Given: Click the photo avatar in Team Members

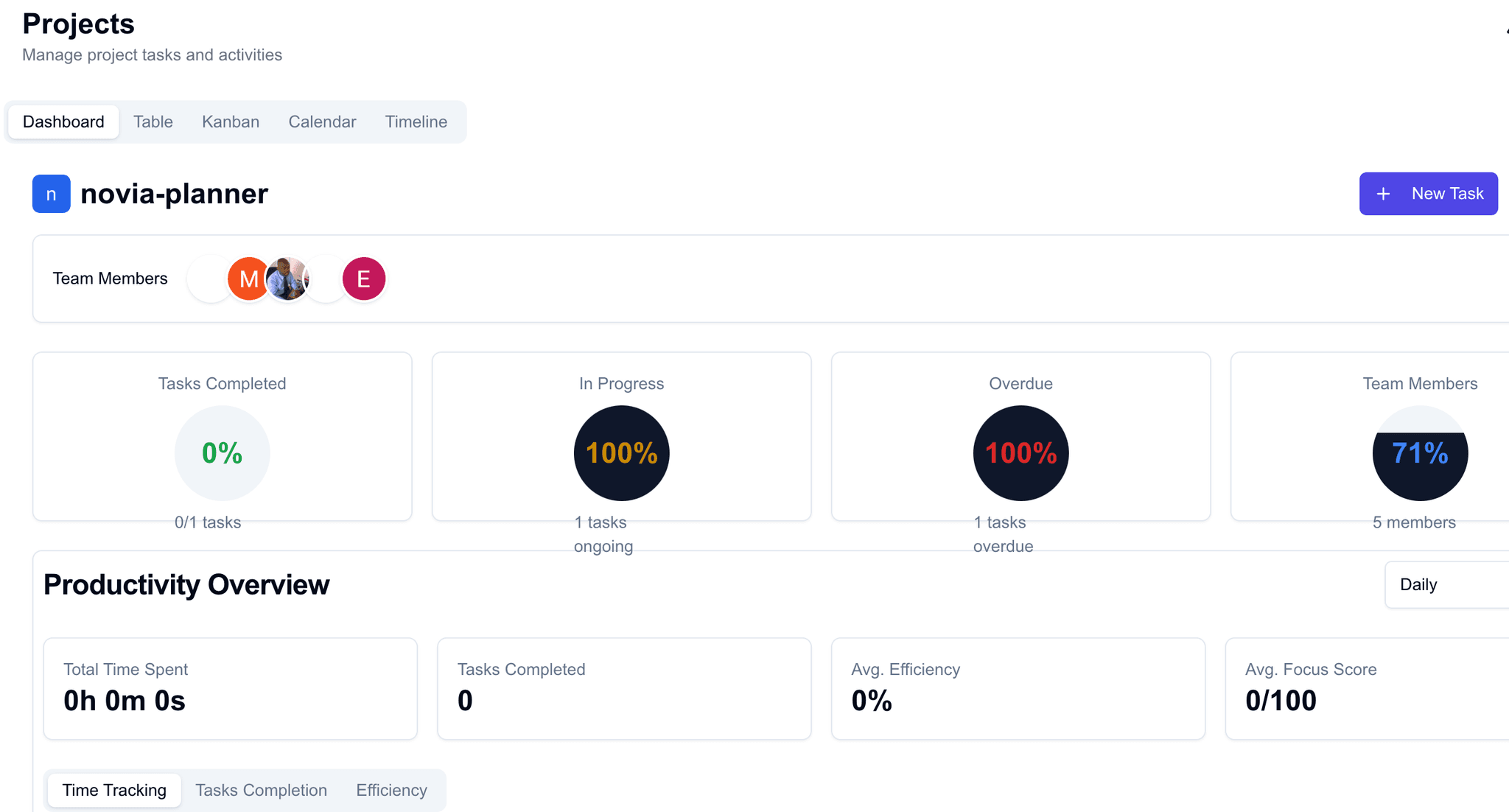Looking at the screenshot, I should tap(287, 279).
